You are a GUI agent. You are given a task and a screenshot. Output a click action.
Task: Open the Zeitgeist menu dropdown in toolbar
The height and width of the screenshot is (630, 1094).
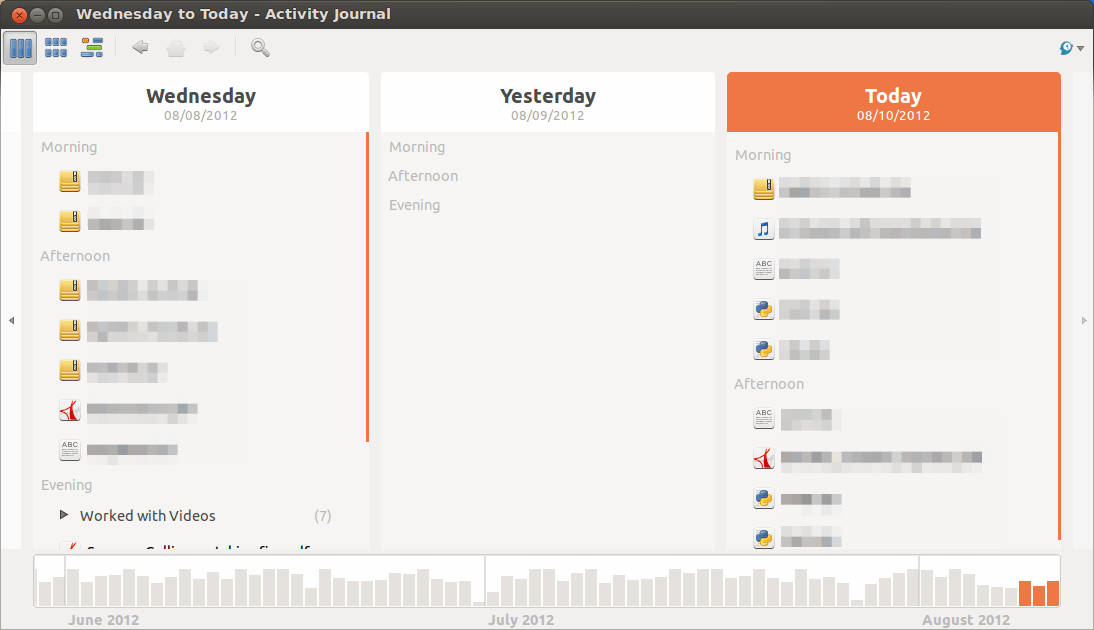click(1071, 47)
